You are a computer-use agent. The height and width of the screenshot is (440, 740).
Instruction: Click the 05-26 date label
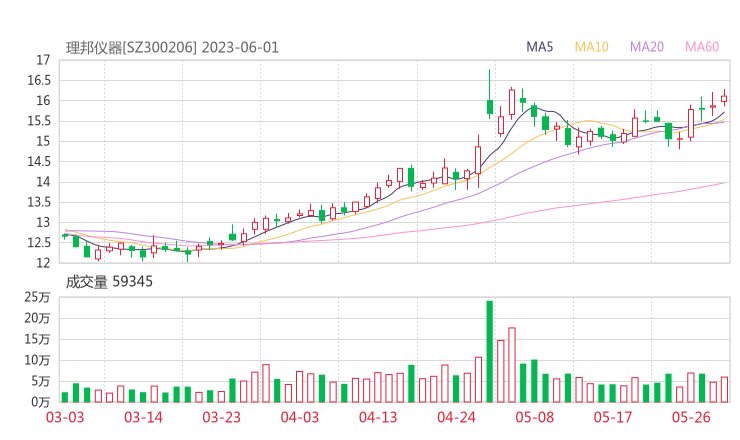[x=691, y=417]
